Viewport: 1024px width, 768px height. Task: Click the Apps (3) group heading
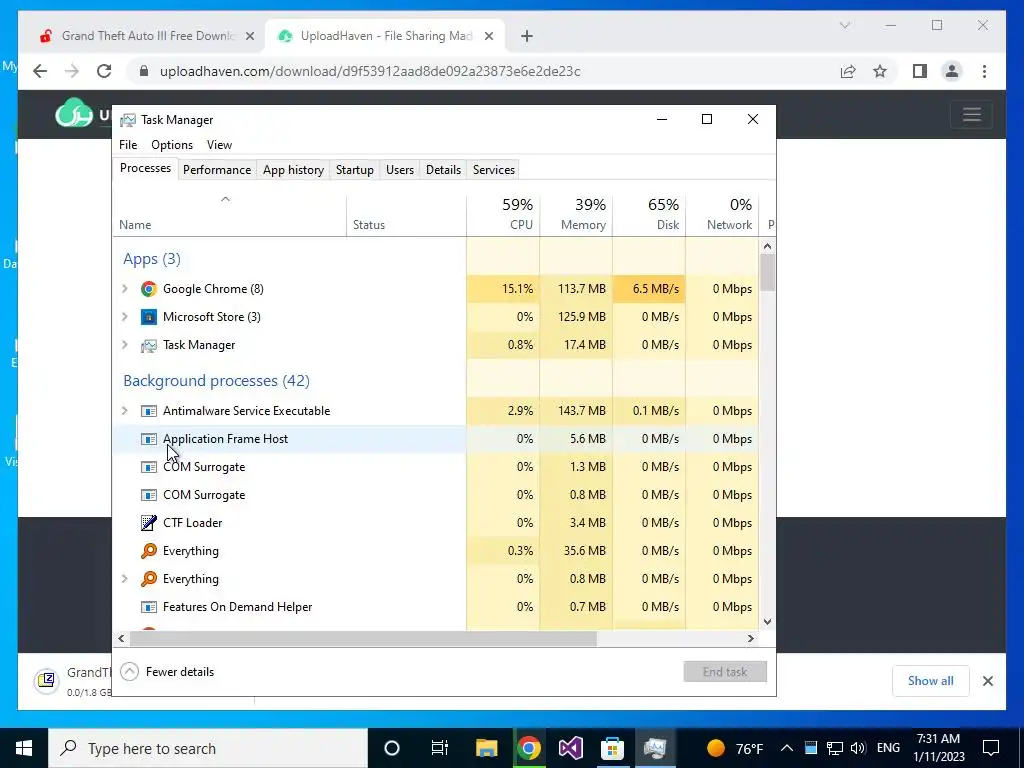152,259
